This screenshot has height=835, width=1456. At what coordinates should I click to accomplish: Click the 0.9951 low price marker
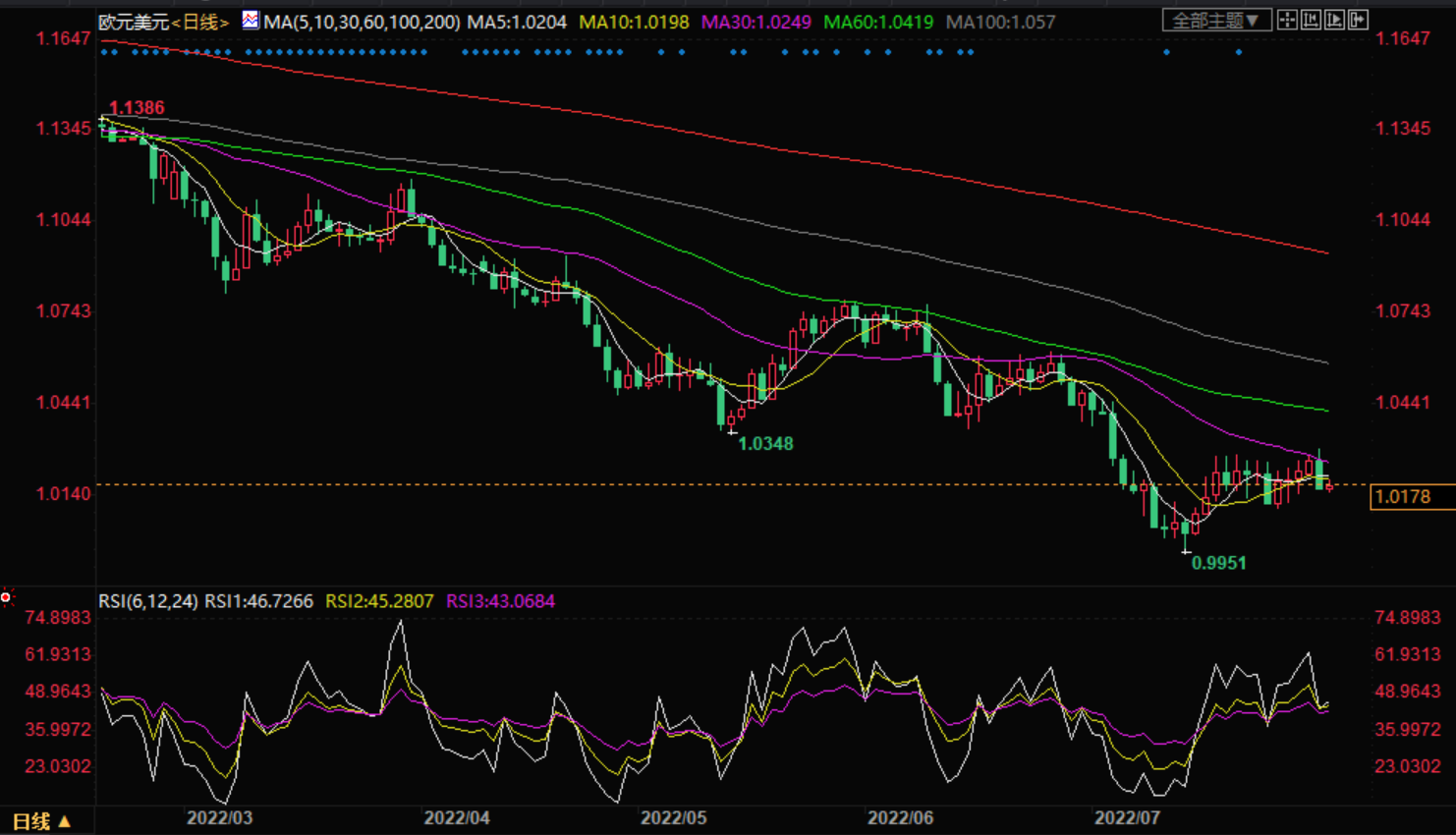[x=1218, y=563]
